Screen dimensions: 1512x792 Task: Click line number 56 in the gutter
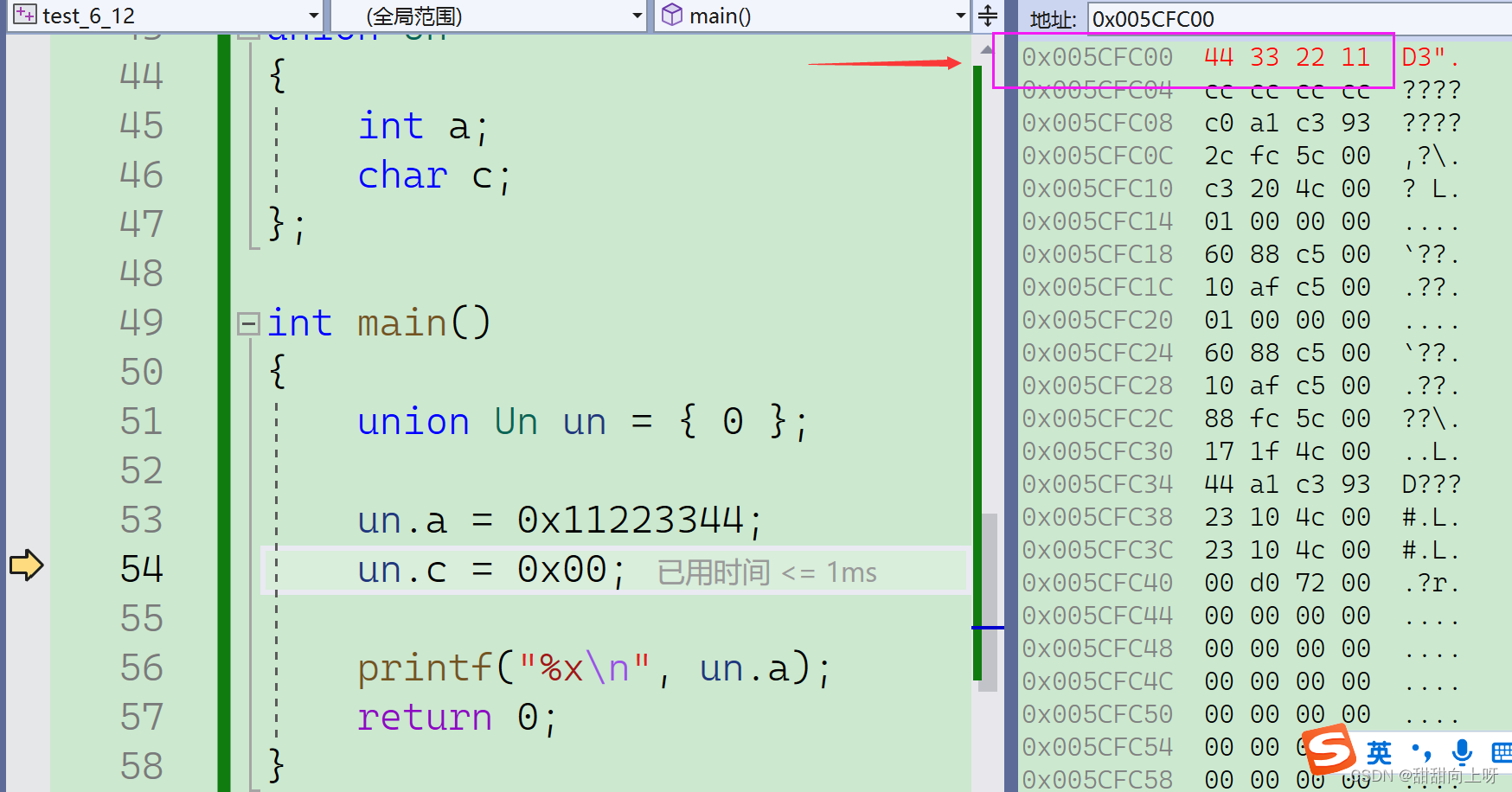coord(141,667)
